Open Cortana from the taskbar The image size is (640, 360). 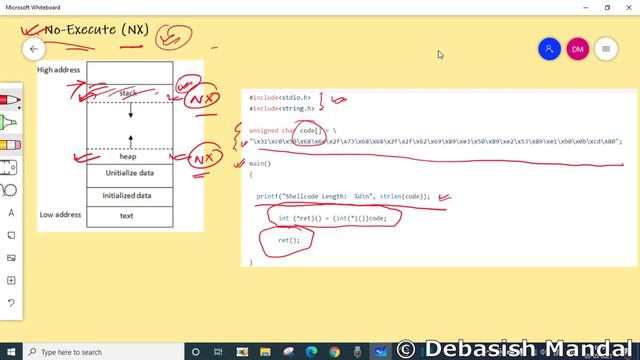(x=196, y=351)
